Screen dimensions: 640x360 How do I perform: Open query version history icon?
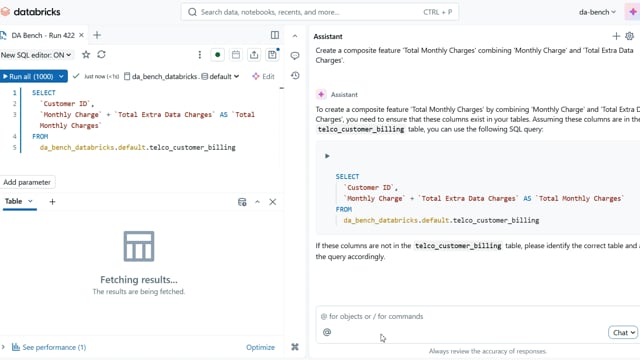point(295,76)
